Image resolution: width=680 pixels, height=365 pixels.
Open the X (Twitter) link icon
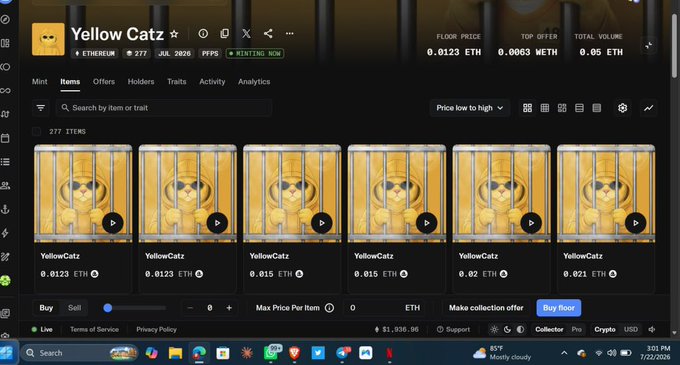246,33
